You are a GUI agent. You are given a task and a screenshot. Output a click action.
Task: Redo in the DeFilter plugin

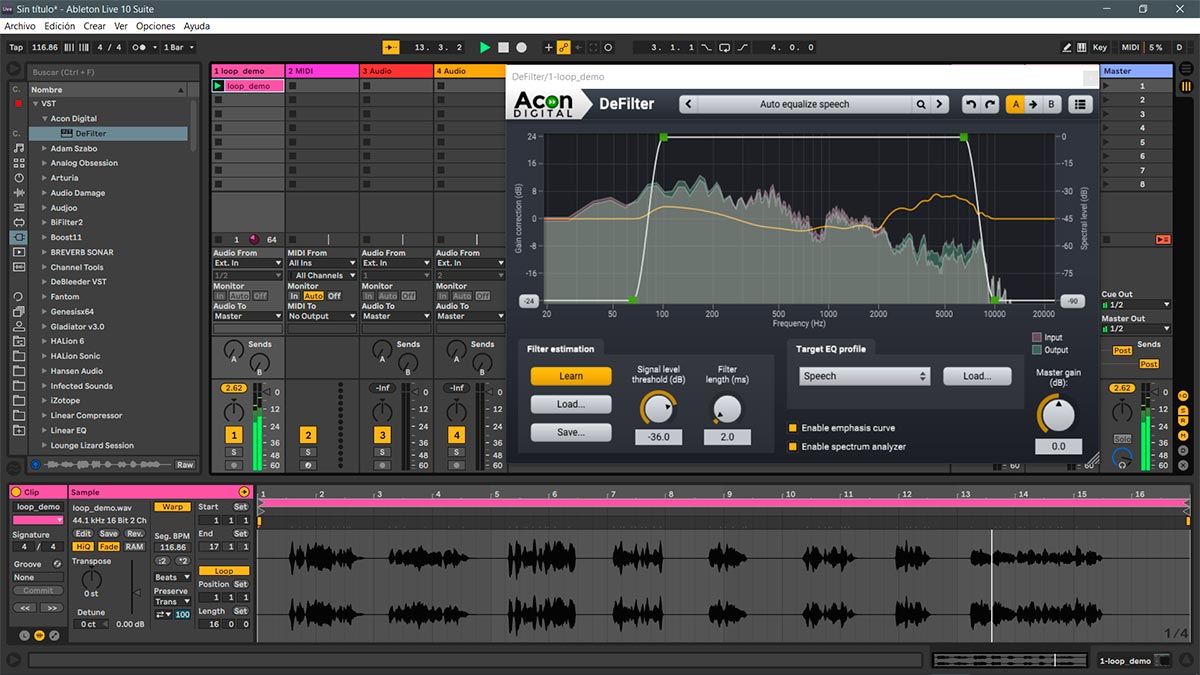tap(989, 104)
